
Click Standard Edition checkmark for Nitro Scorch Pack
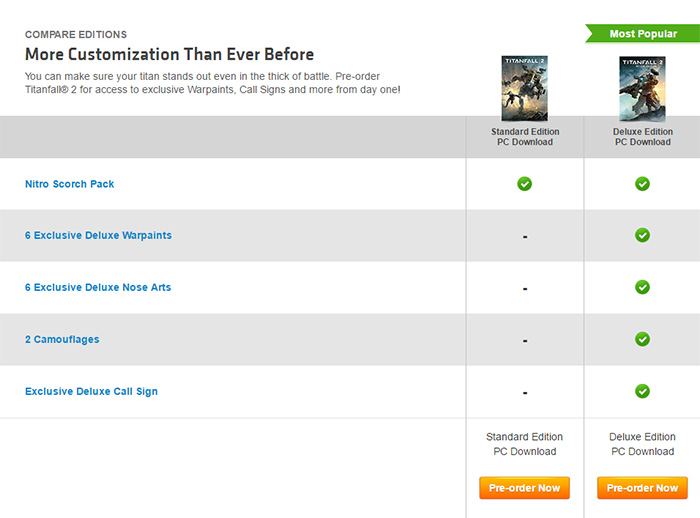pos(525,184)
